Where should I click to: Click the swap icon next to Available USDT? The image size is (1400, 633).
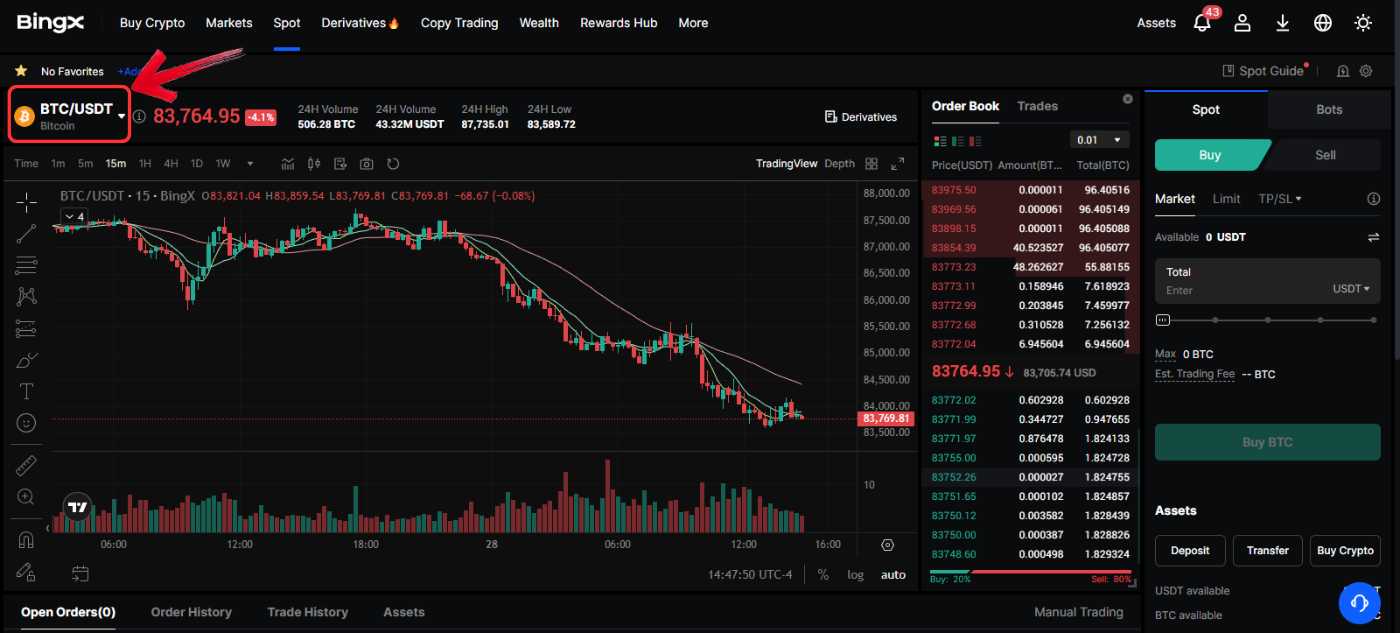pyautogui.click(x=1373, y=237)
